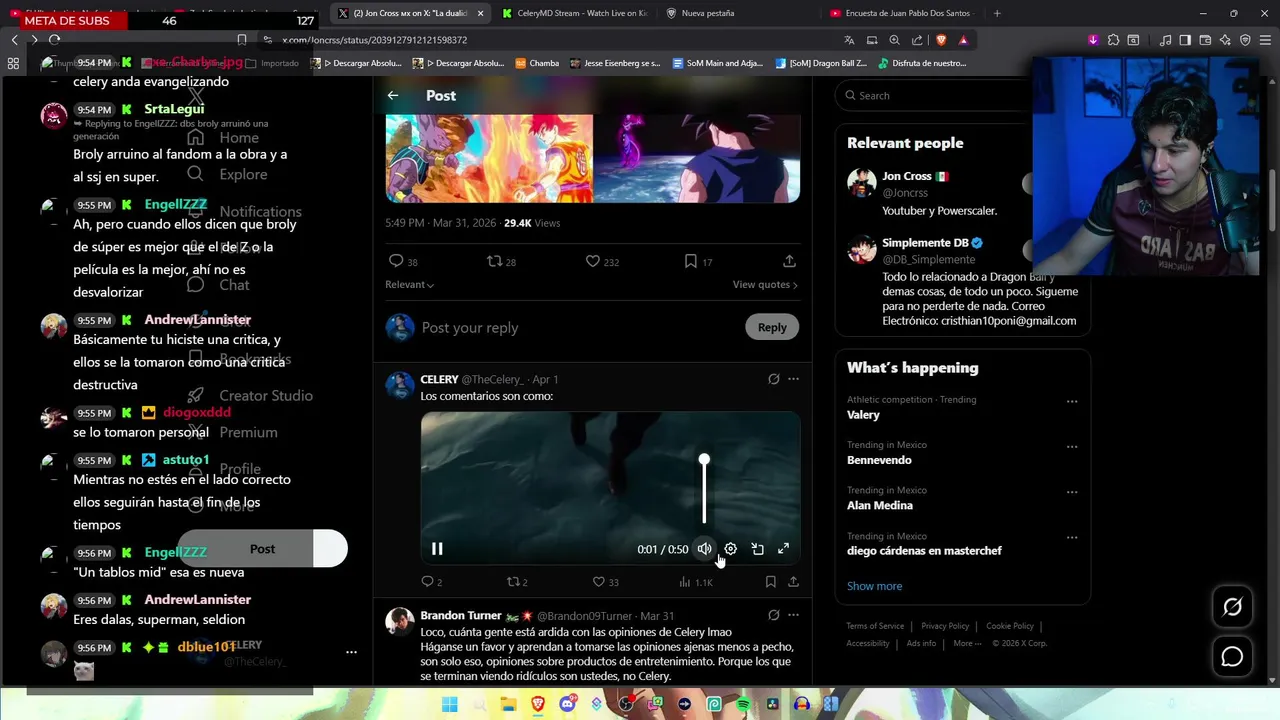Like the Jon Cross post (232)

602,261
